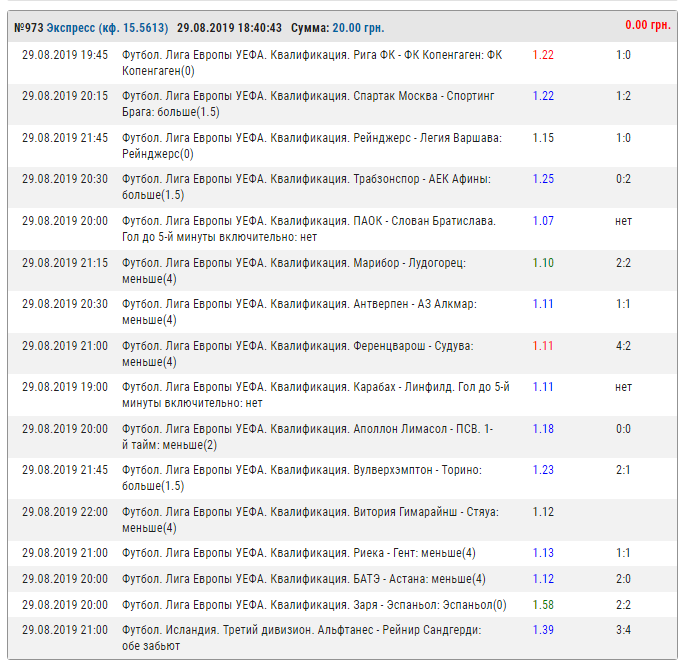
Task: Click score 1:1 in the Риека row
Action: point(623,553)
